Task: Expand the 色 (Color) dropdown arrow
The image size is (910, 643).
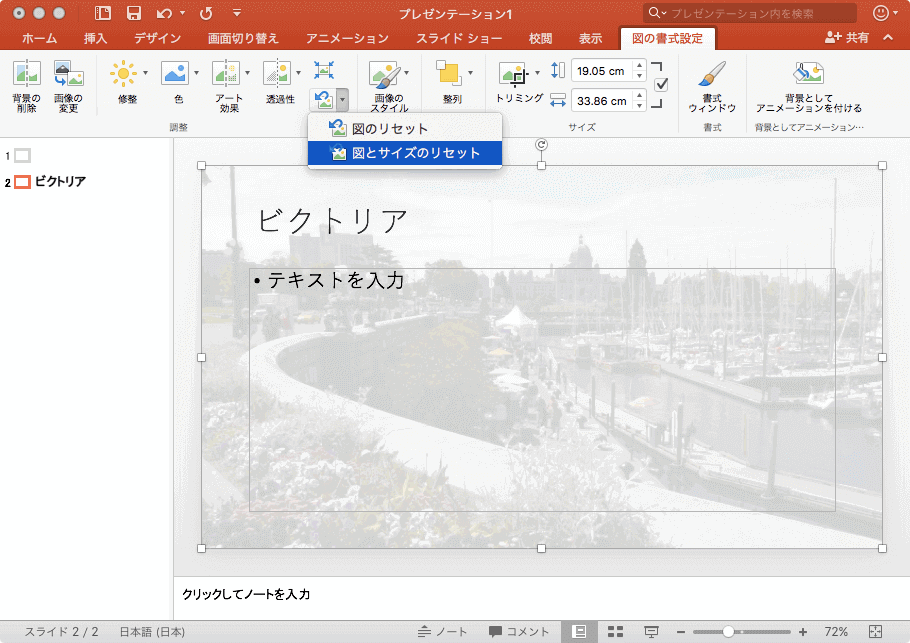Action: pos(196,73)
